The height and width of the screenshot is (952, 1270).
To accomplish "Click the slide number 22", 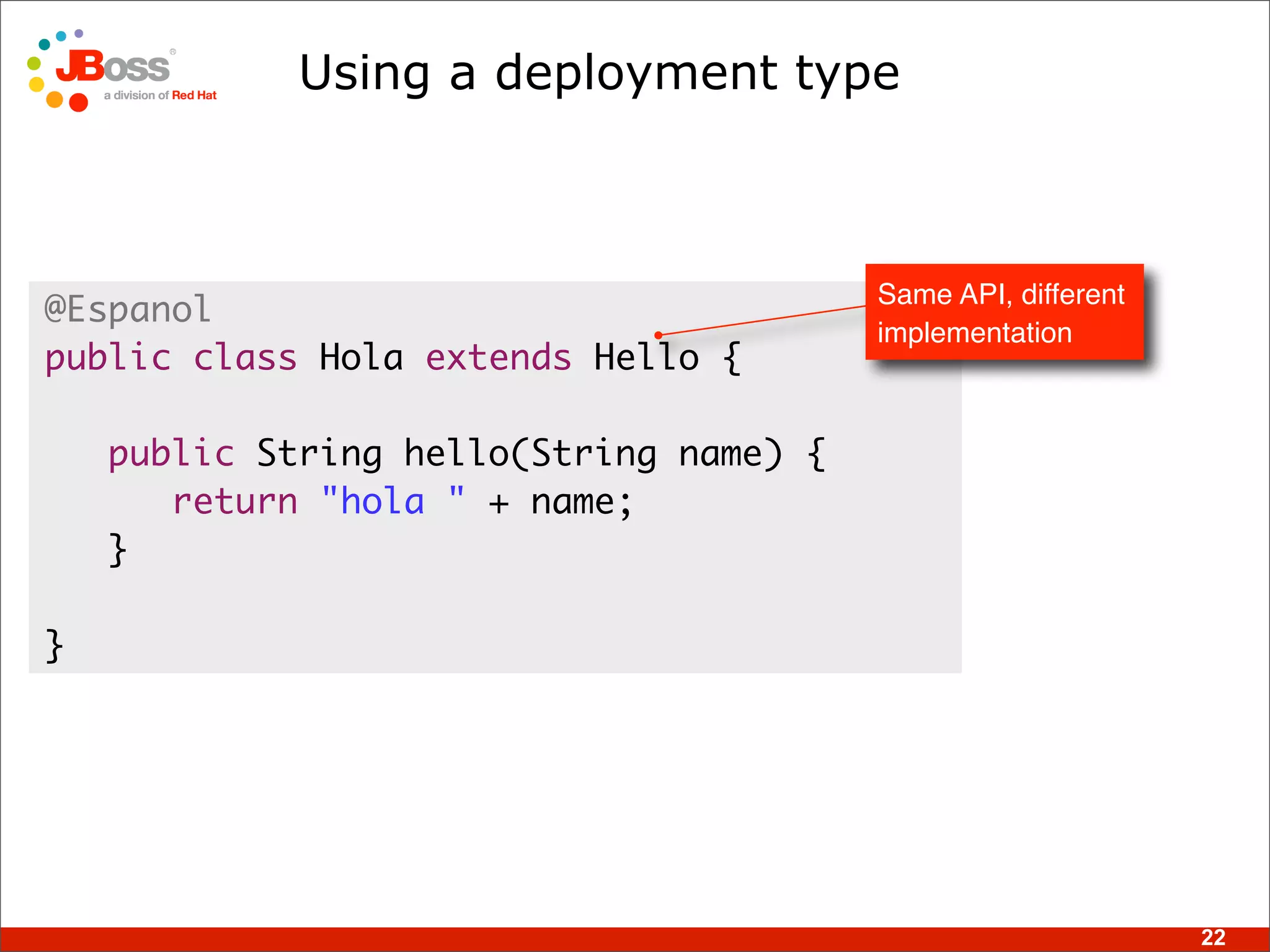I will tap(1213, 937).
